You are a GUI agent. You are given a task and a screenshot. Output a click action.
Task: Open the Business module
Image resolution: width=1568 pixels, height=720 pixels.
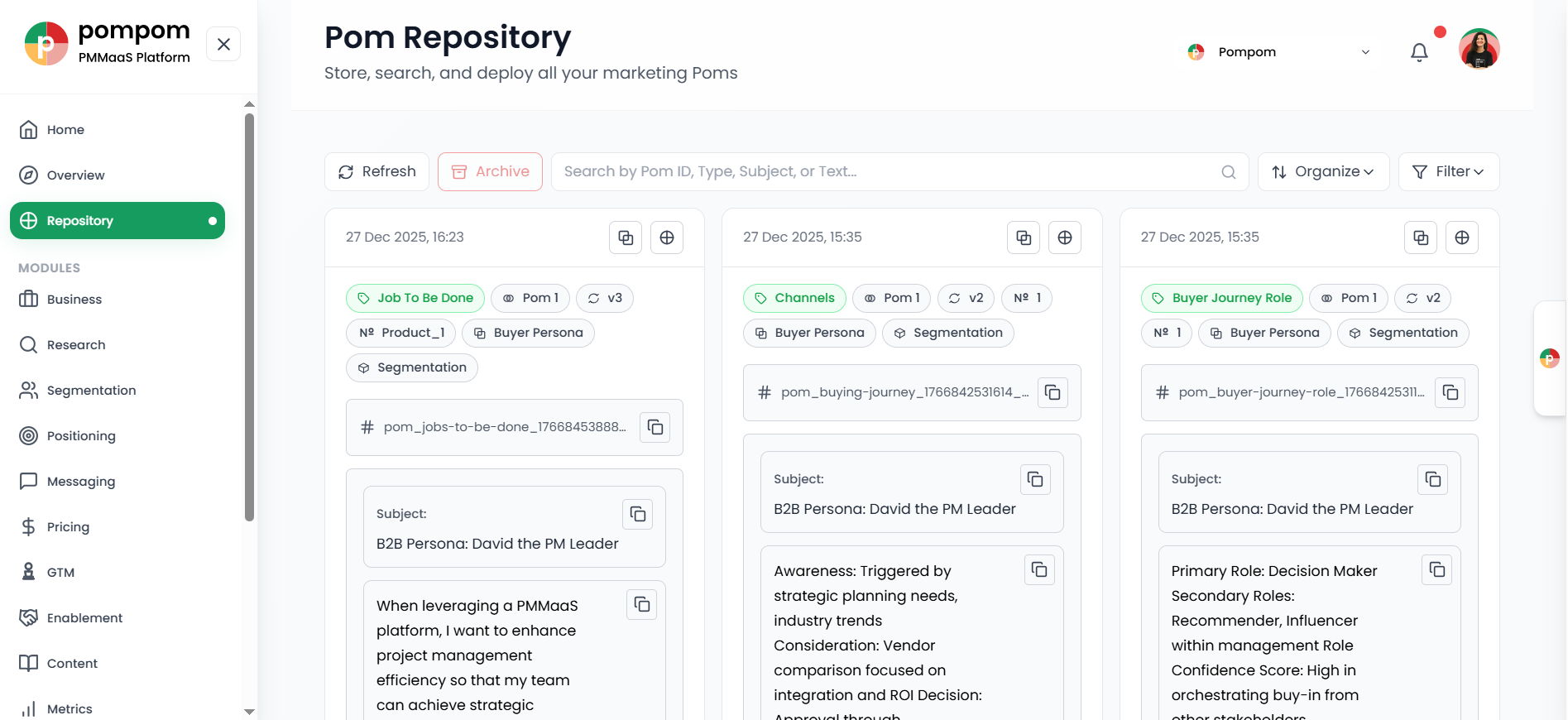point(117,300)
